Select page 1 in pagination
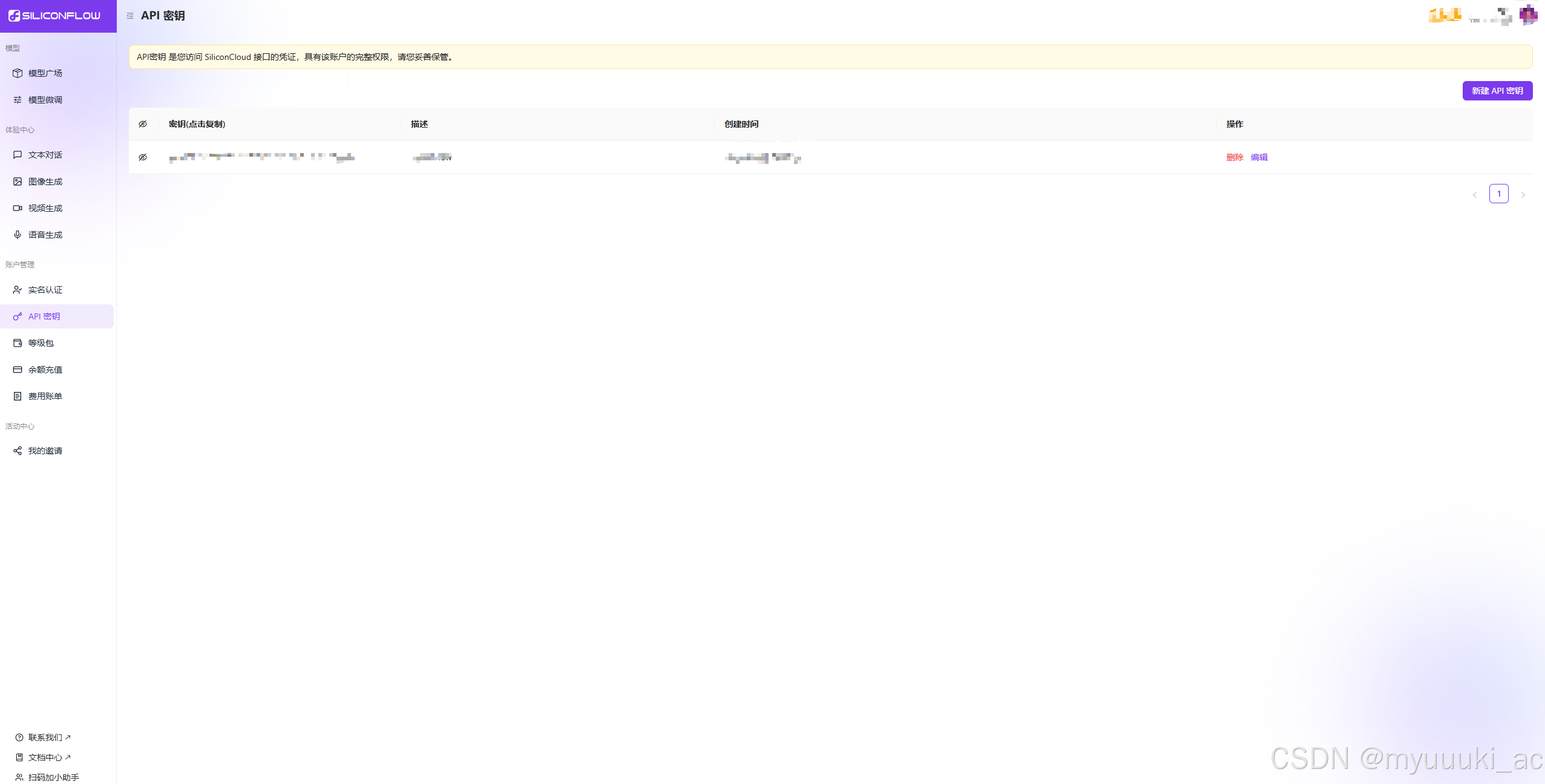Image resolution: width=1545 pixels, height=784 pixels. (1499, 194)
